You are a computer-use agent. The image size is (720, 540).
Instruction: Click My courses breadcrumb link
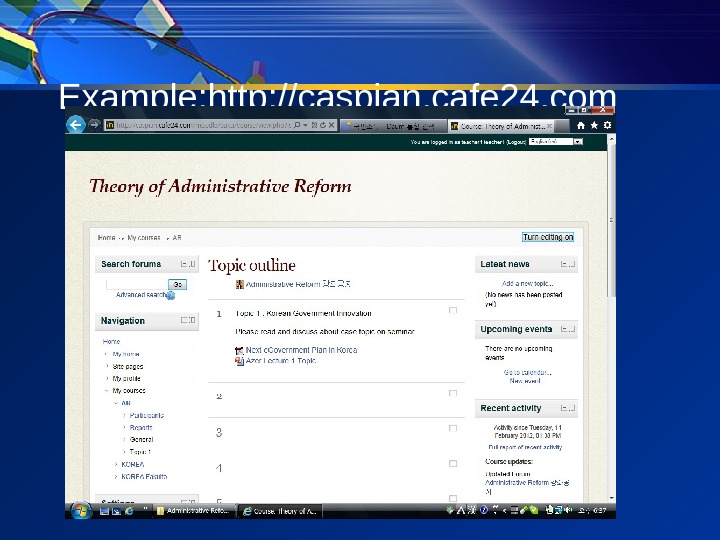[x=144, y=238]
